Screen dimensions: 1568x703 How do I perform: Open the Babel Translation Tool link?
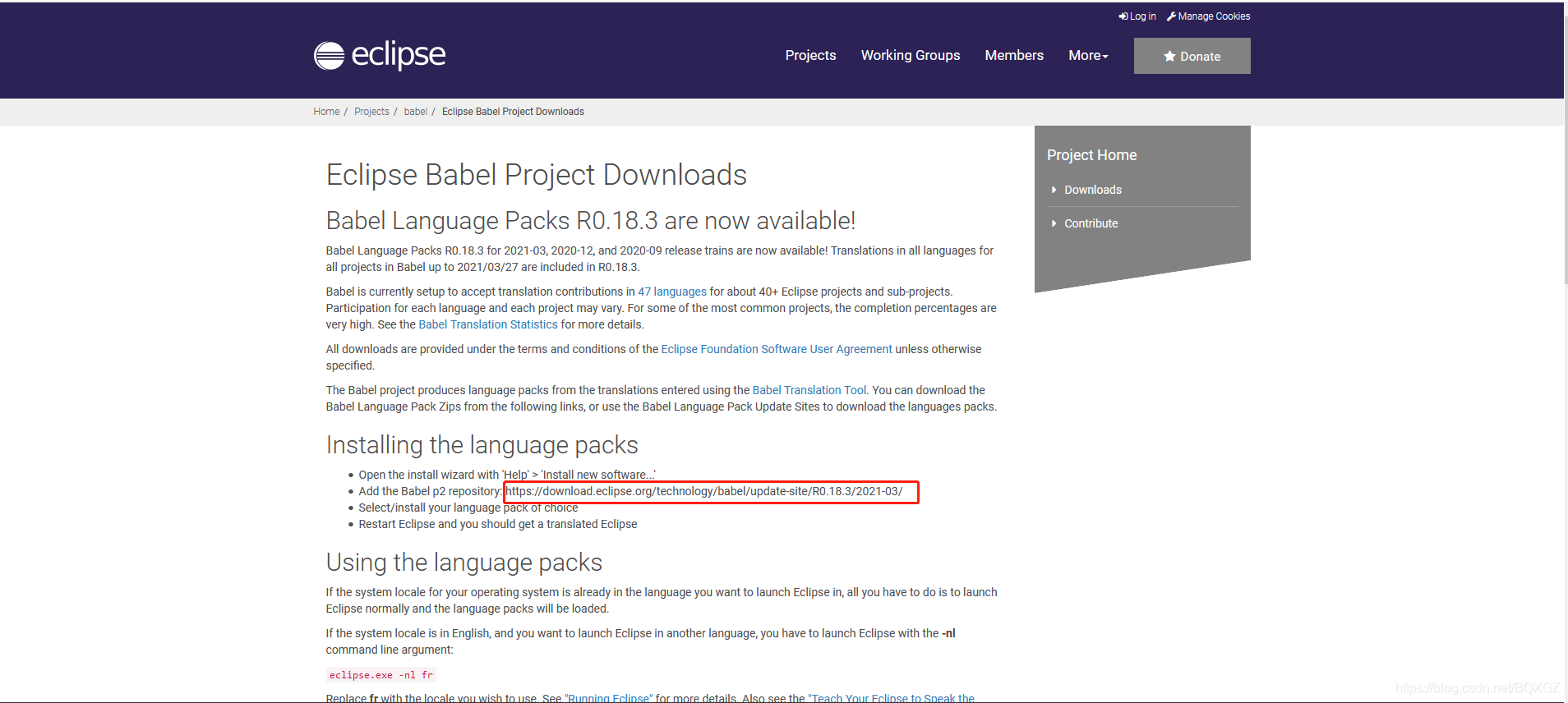(809, 390)
